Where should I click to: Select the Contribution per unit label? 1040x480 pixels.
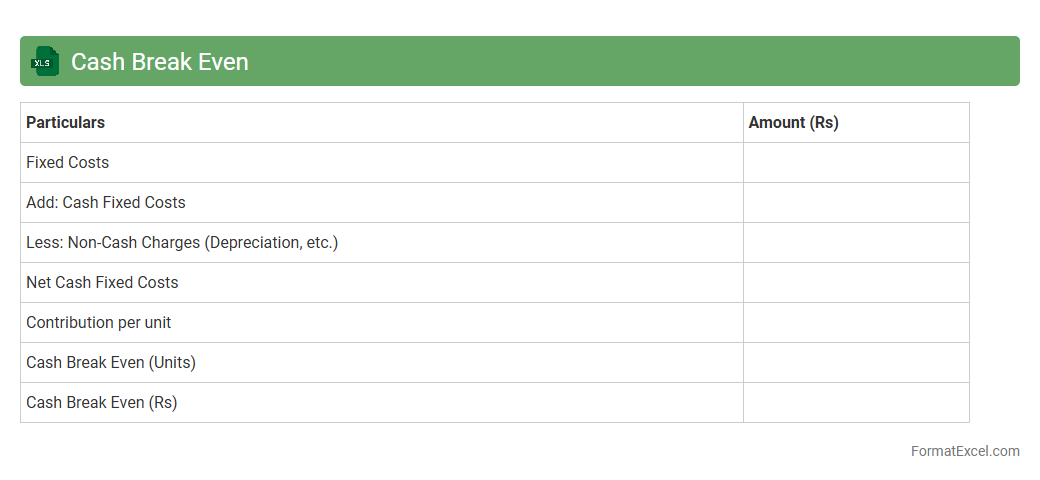tap(99, 322)
